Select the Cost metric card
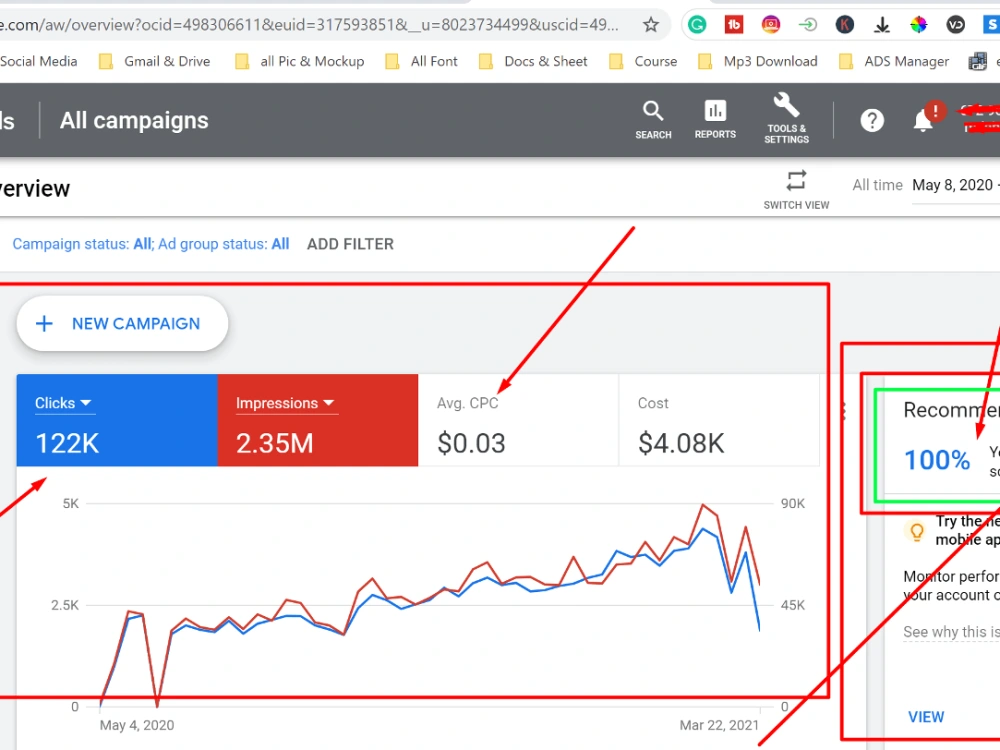 pyautogui.click(x=719, y=420)
